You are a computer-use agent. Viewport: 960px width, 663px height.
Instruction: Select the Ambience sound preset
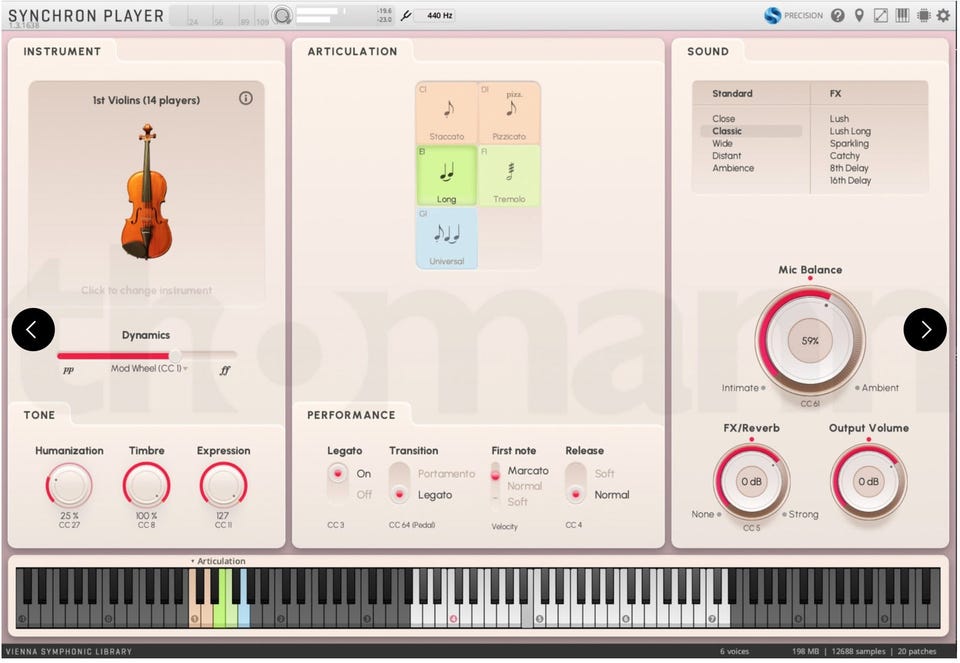(733, 168)
